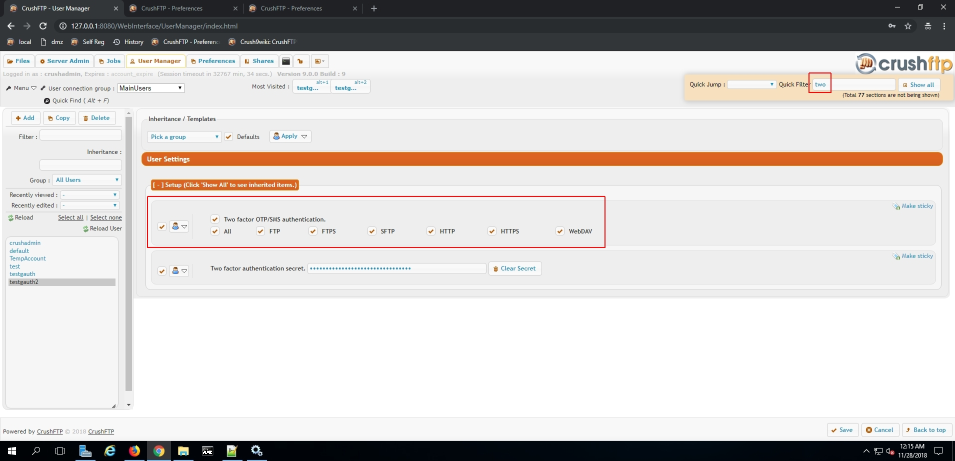This screenshot has width=955, height=461.
Task: Click the incognito icon in the browser toolbar
Action: tap(928, 26)
